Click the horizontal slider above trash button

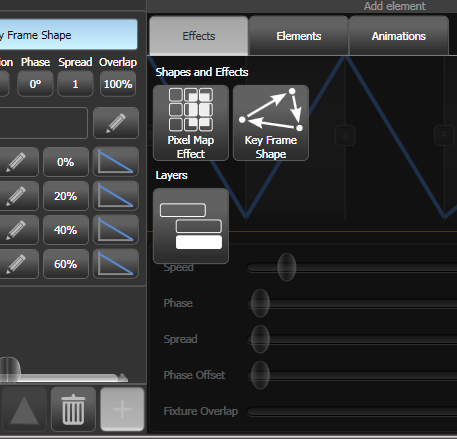pyautogui.click(x=63, y=377)
